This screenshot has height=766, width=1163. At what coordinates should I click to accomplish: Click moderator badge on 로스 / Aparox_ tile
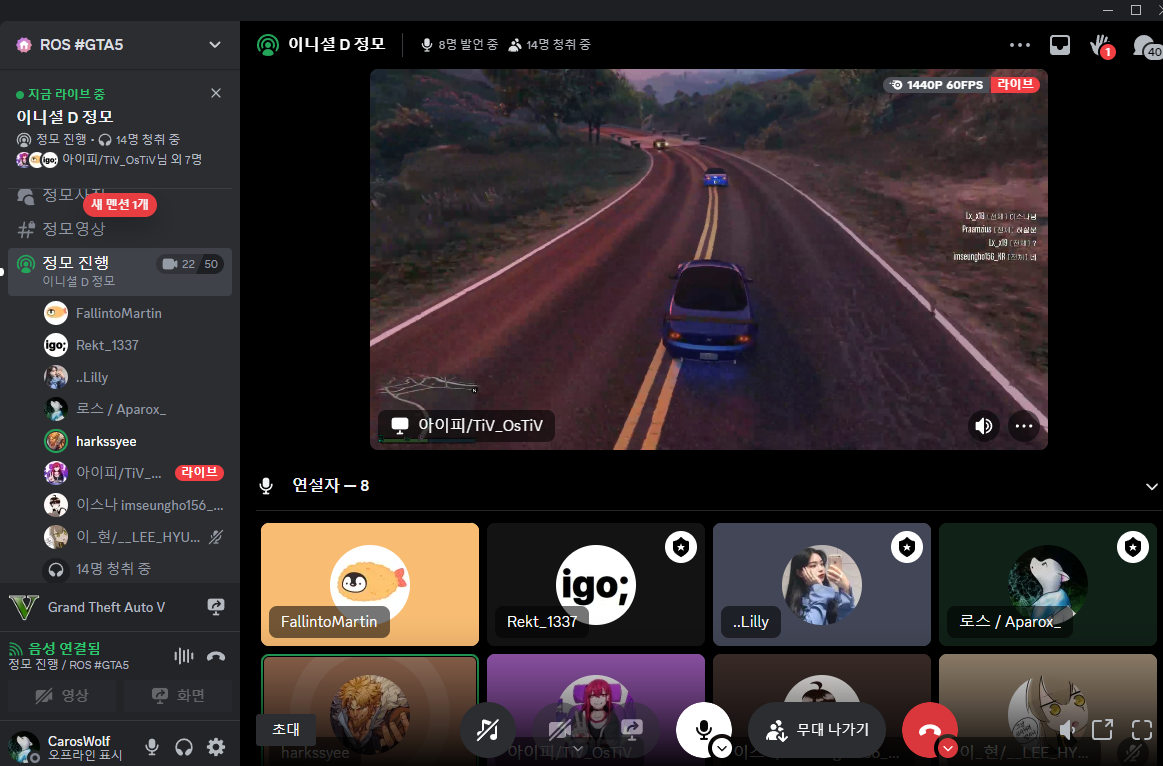pos(1133,547)
